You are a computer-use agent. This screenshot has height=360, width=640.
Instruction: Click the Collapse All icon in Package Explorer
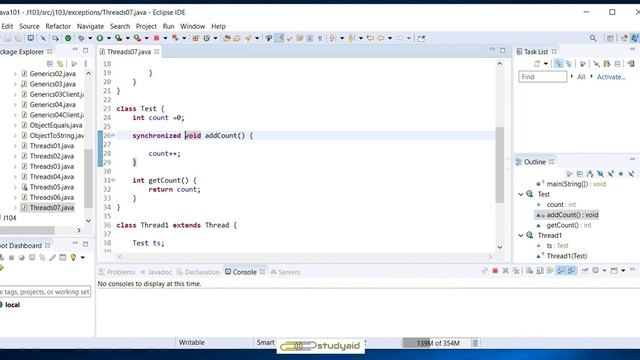(x=50, y=64)
